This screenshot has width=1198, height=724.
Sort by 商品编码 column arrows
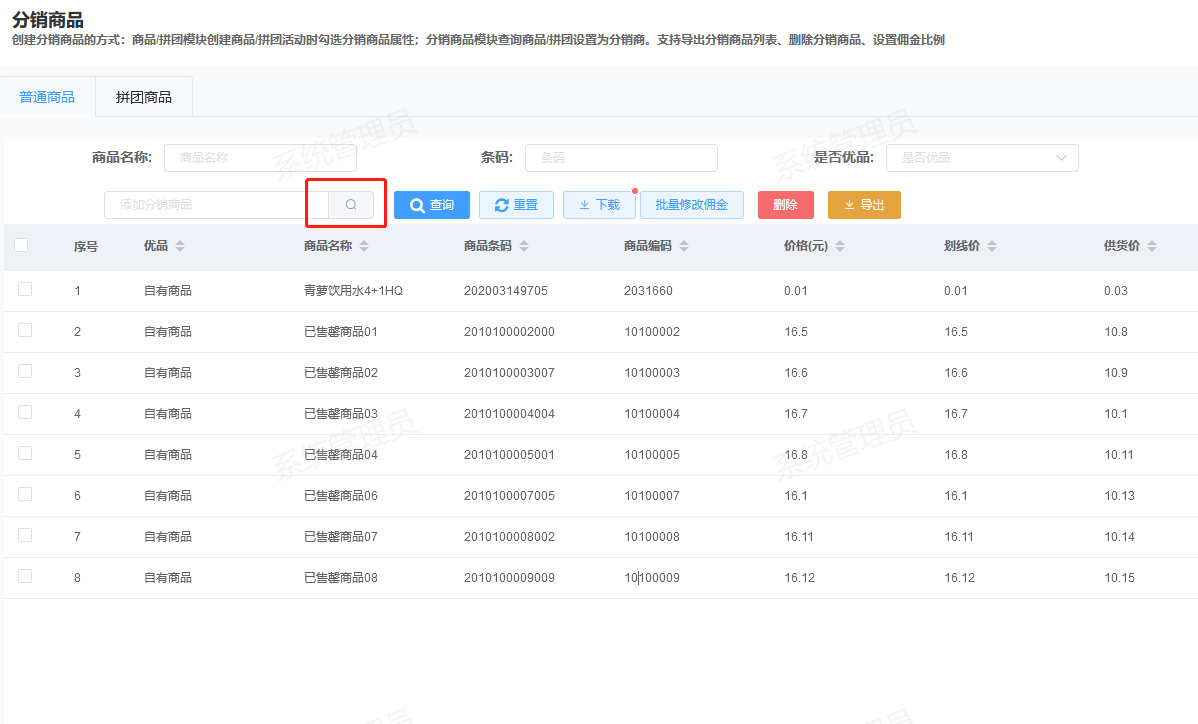(x=684, y=246)
